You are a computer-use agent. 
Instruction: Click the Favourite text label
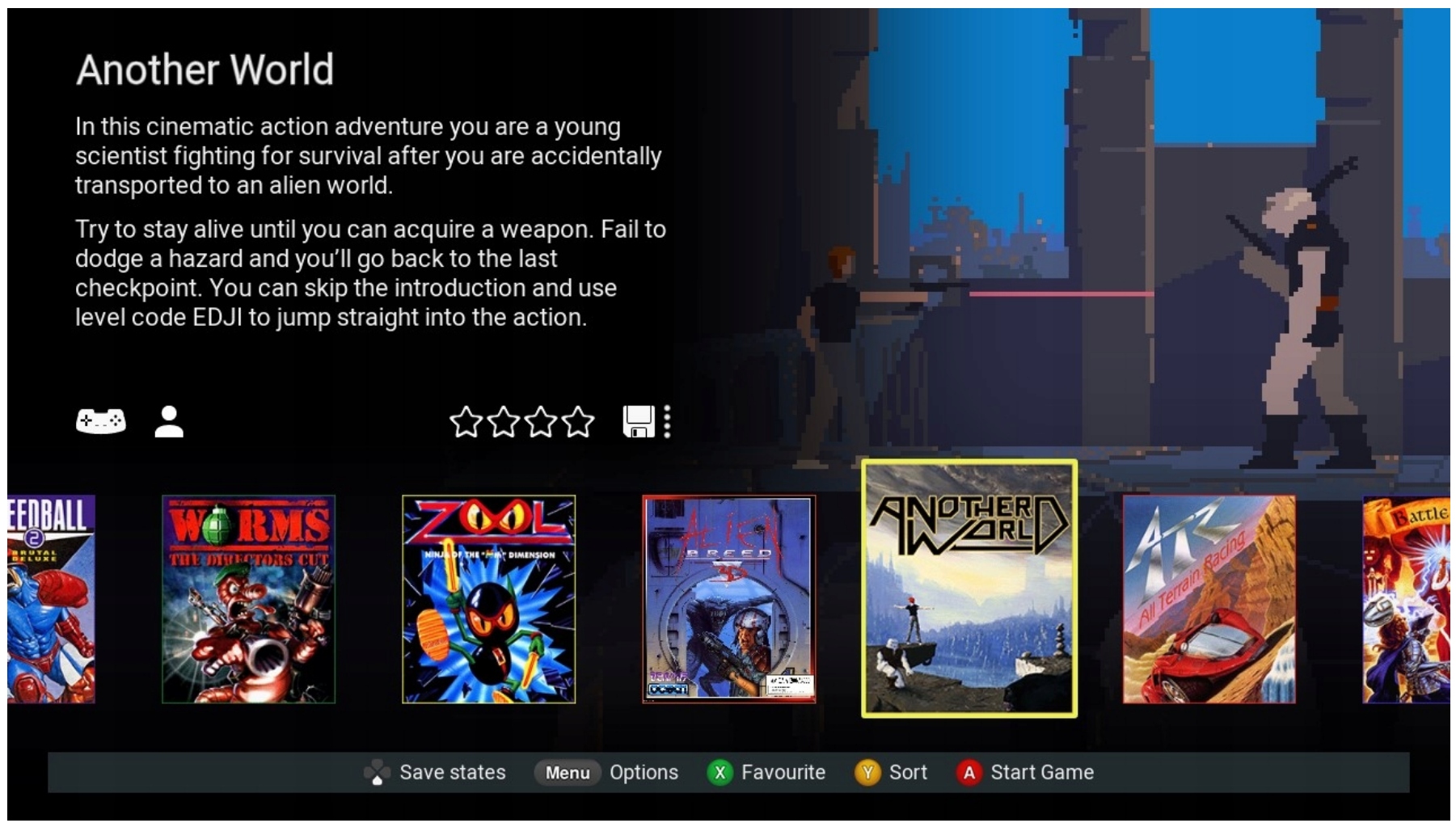[x=783, y=773]
